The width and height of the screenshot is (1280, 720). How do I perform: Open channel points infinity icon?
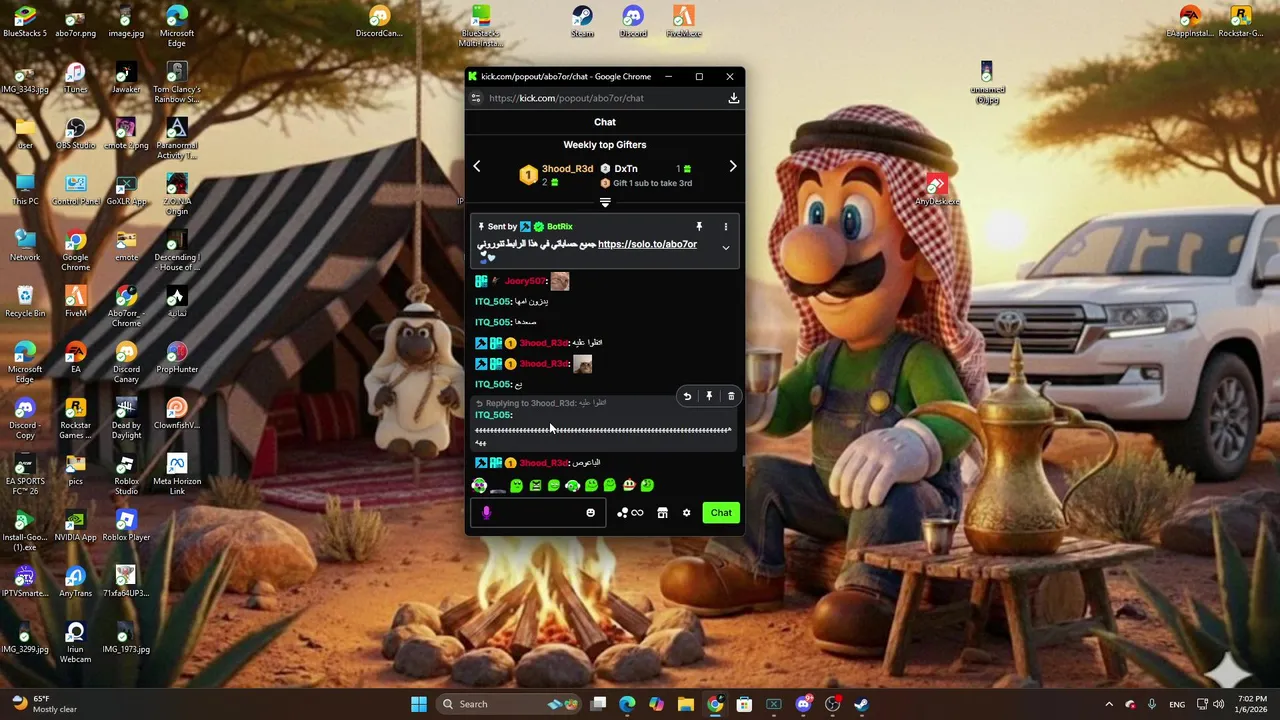[631, 513]
